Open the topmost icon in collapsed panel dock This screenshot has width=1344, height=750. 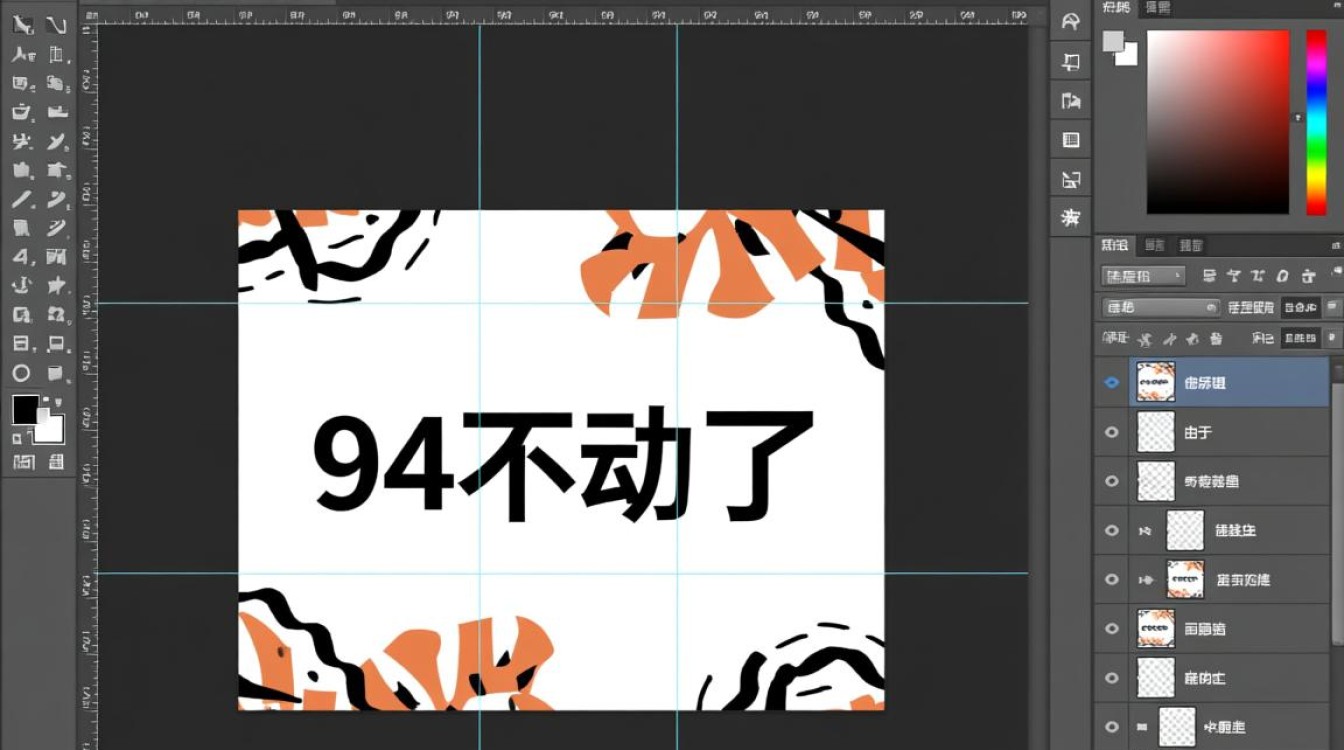point(1071,22)
